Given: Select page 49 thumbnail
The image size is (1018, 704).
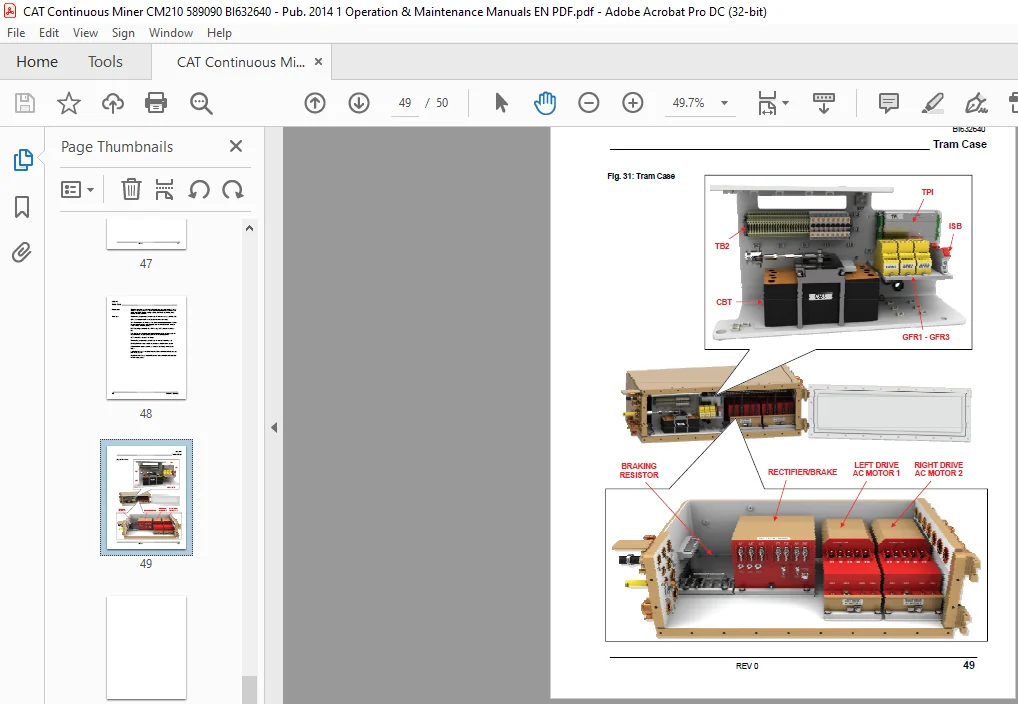Looking at the screenshot, I should 146,497.
